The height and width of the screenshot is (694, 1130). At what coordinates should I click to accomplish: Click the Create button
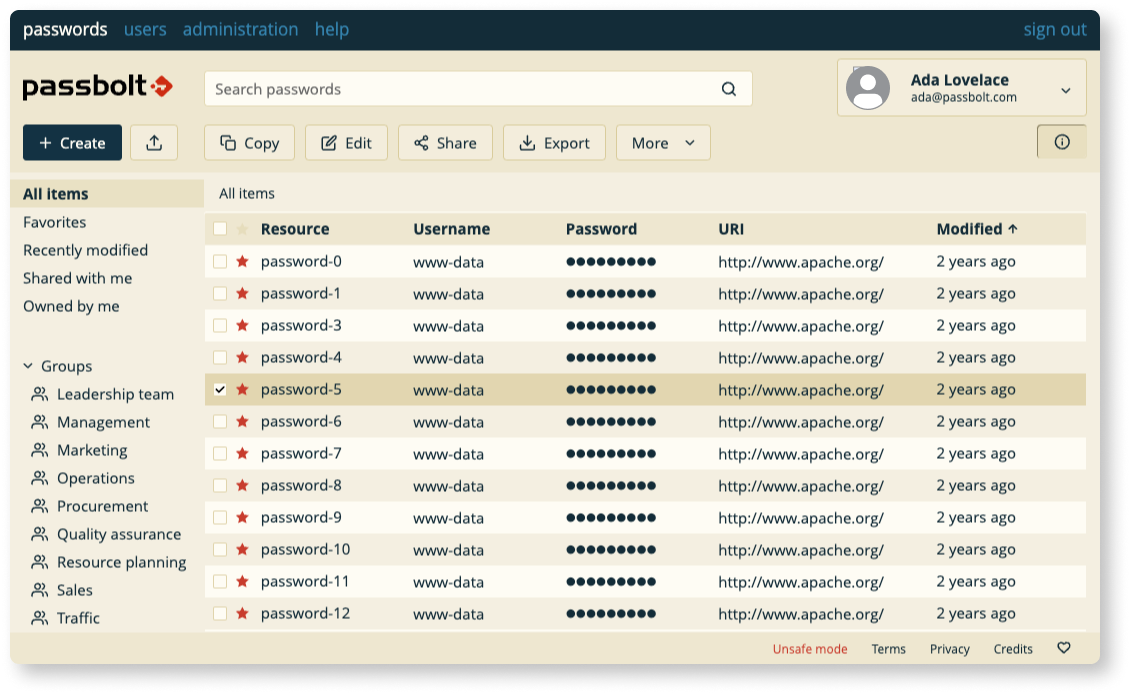[72, 143]
